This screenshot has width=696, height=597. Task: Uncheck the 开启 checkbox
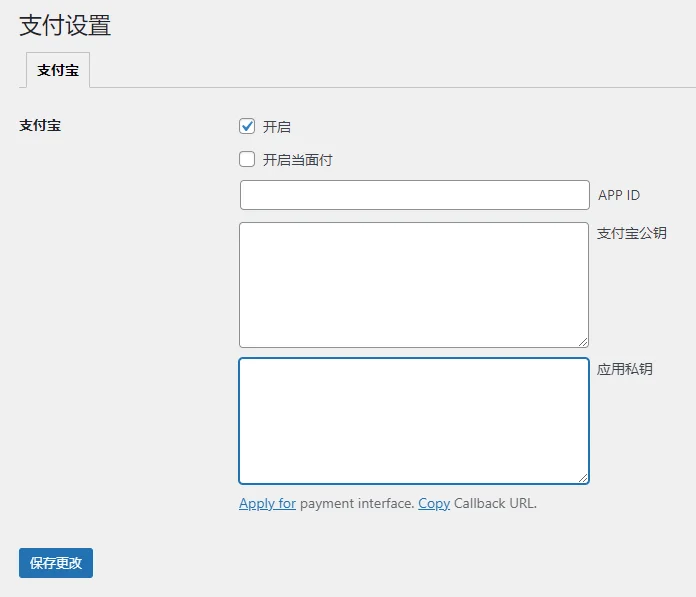point(247,127)
